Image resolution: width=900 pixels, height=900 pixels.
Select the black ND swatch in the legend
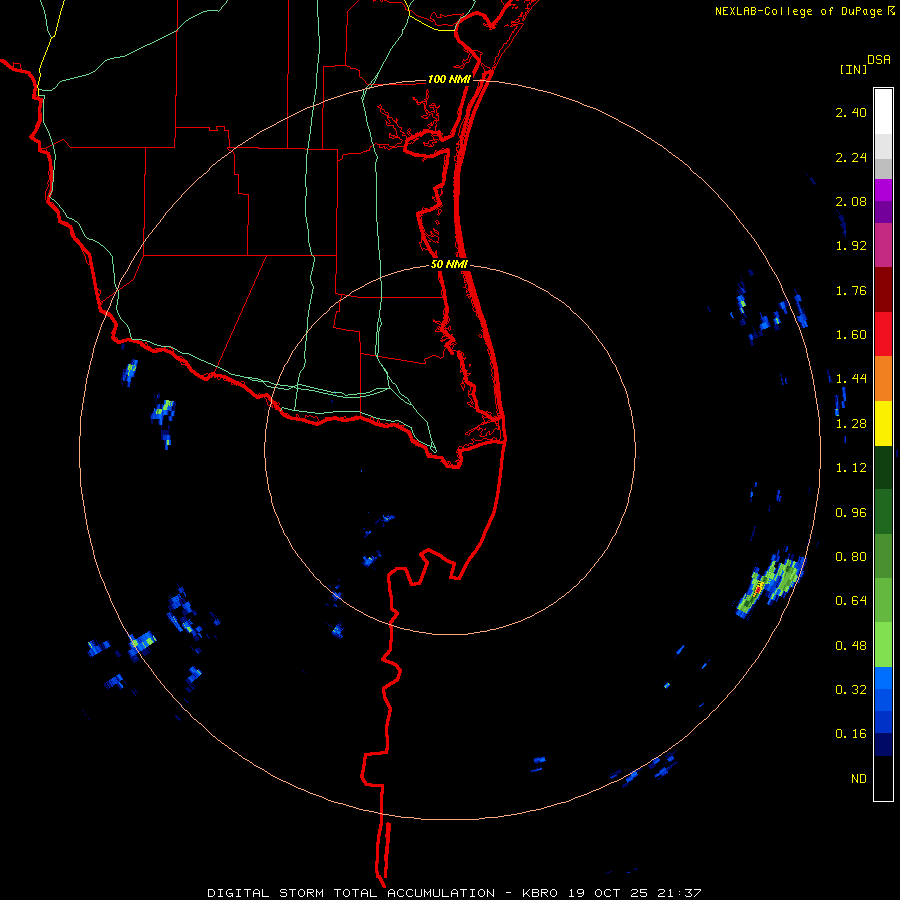click(883, 778)
